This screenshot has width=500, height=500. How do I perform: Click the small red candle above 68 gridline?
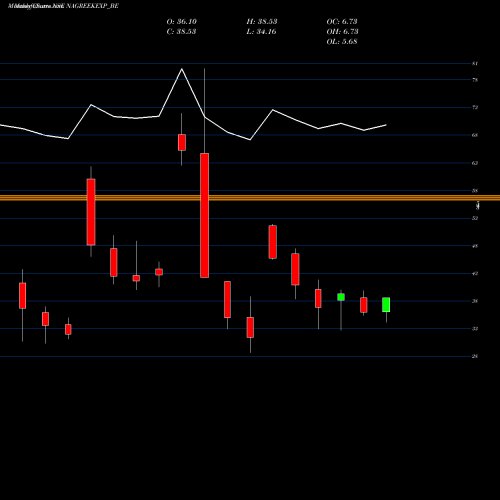point(182,142)
